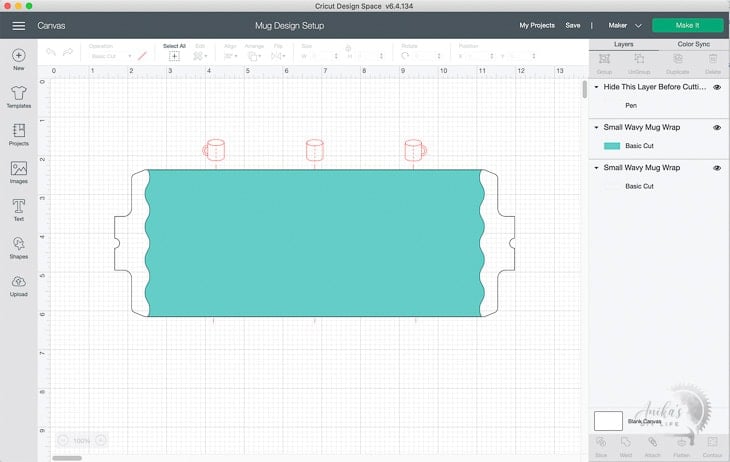Switch to the Layers tab
This screenshot has height=462, width=730.
coord(623,44)
